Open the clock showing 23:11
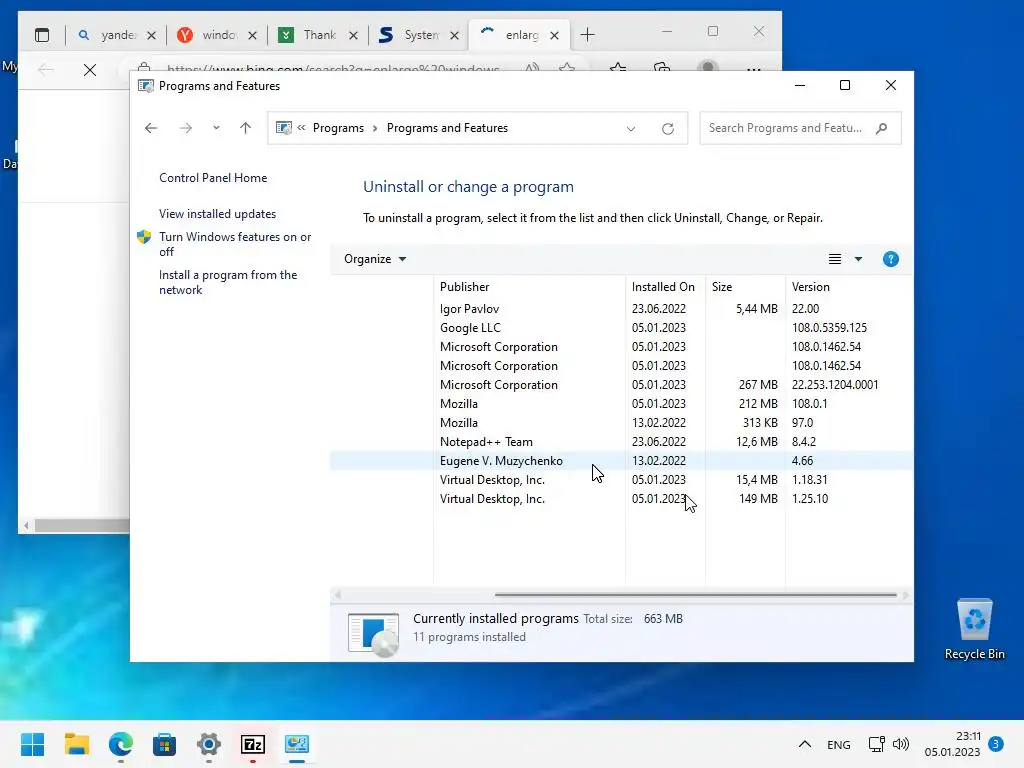The height and width of the screenshot is (768, 1024). coord(952,744)
